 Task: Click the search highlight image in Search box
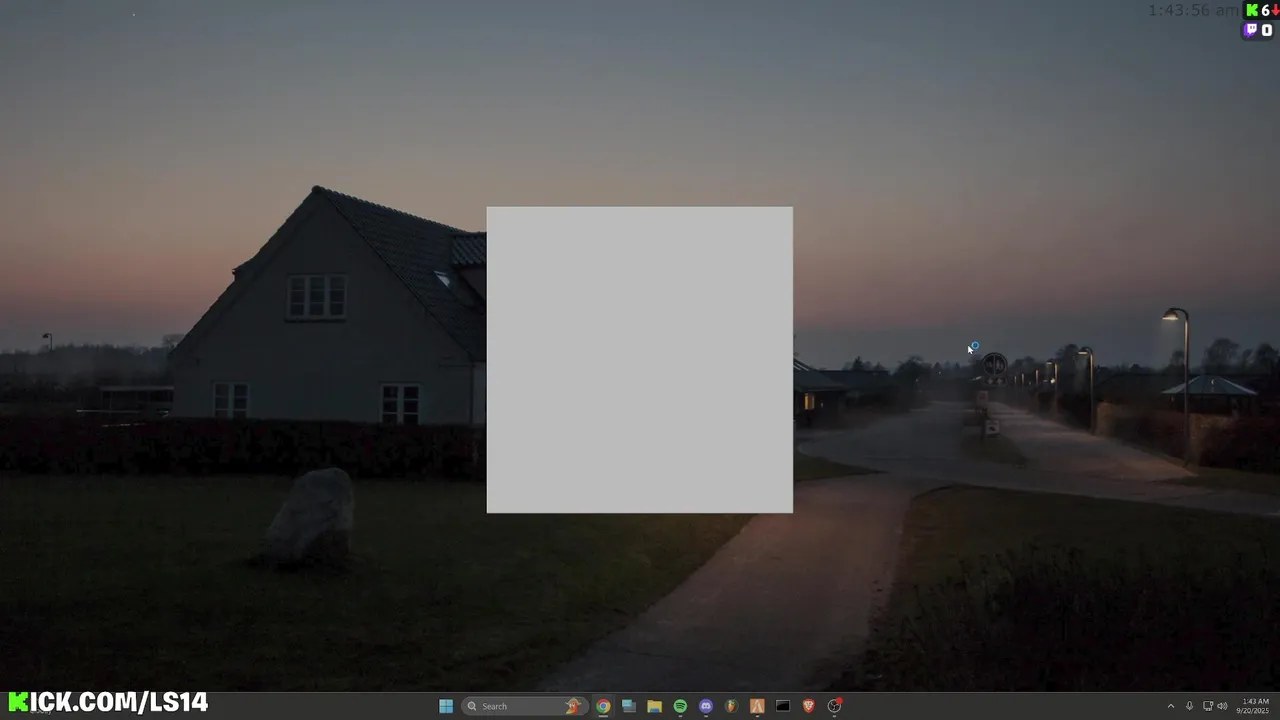573,706
